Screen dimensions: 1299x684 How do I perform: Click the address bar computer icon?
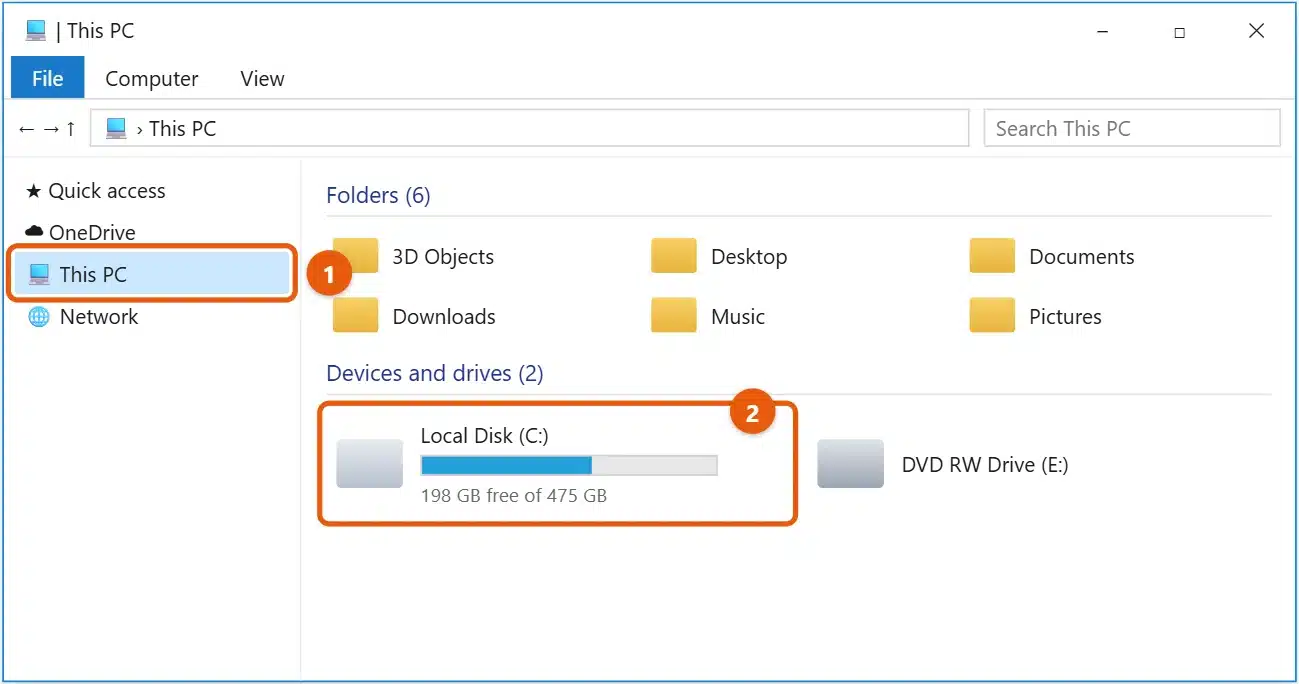[x=116, y=128]
